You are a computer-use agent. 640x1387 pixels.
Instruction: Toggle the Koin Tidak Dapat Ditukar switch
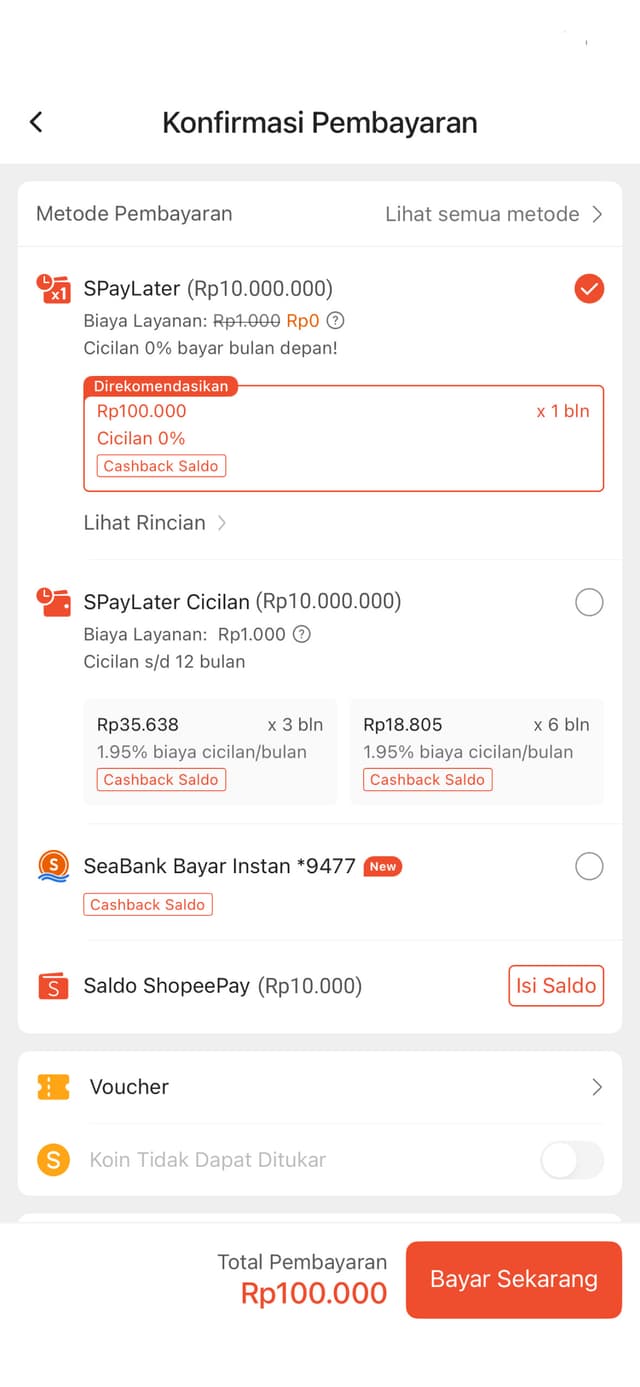571,1160
